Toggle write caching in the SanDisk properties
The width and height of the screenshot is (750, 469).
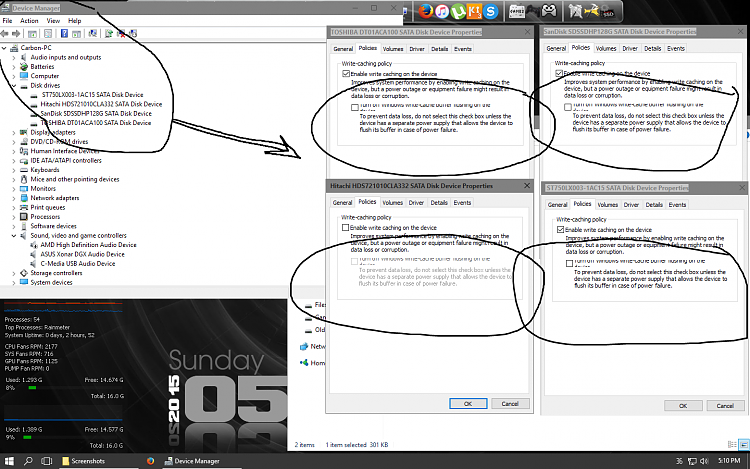(x=559, y=73)
